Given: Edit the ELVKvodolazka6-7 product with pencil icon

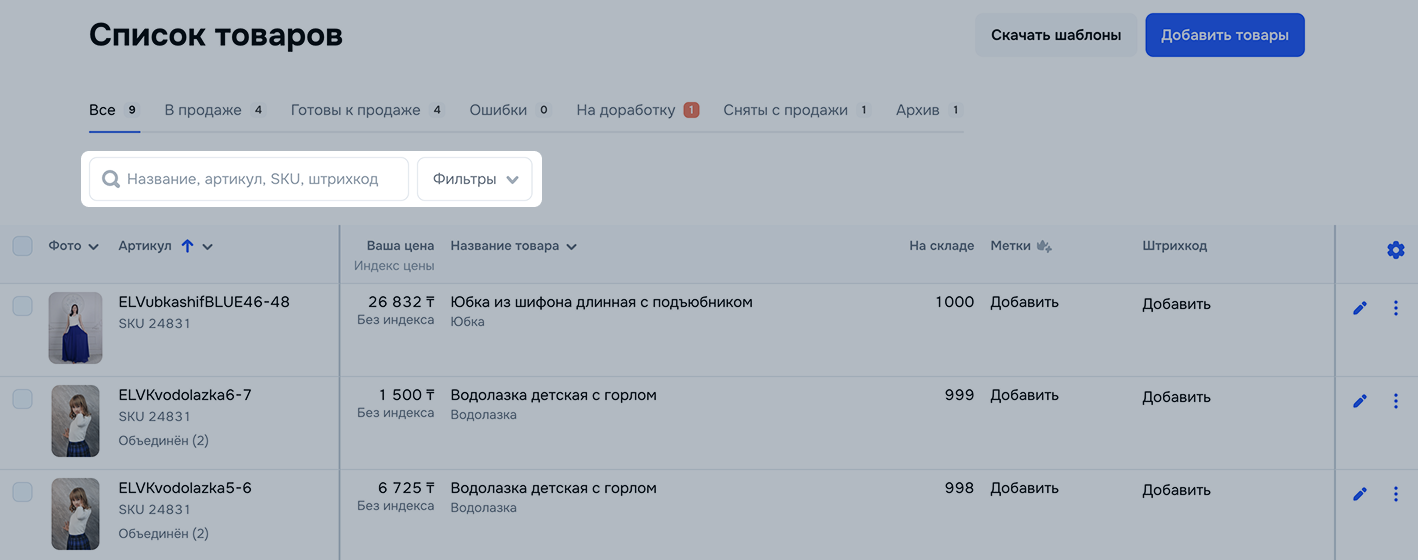Looking at the screenshot, I should 1359,400.
